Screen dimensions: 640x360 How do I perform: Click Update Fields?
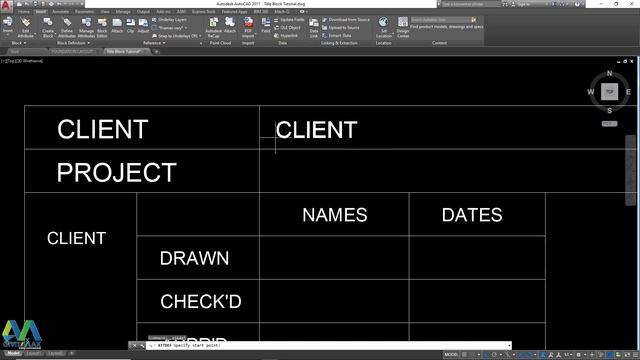pos(289,20)
